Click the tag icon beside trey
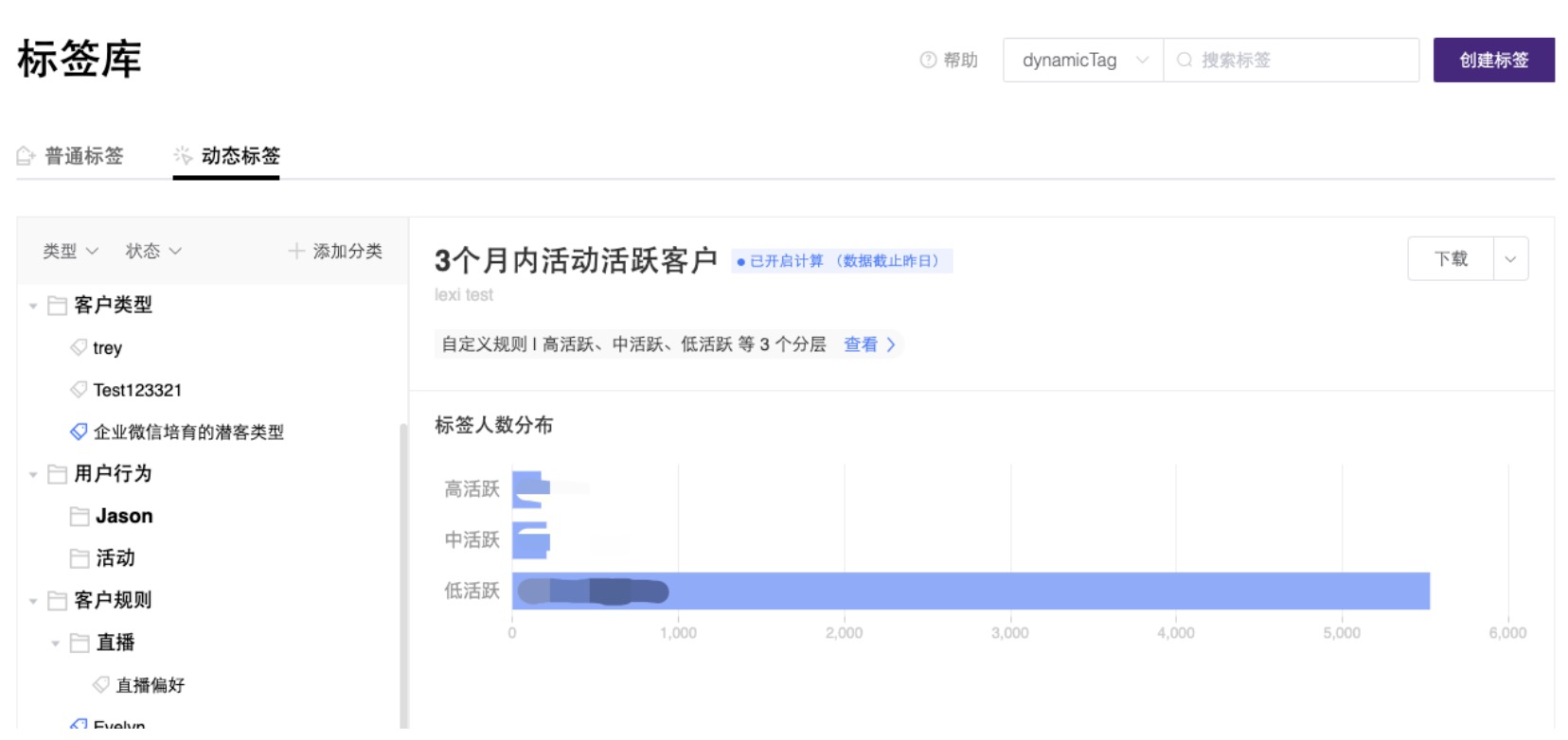The image size is (1568, 740). (79, 347)
